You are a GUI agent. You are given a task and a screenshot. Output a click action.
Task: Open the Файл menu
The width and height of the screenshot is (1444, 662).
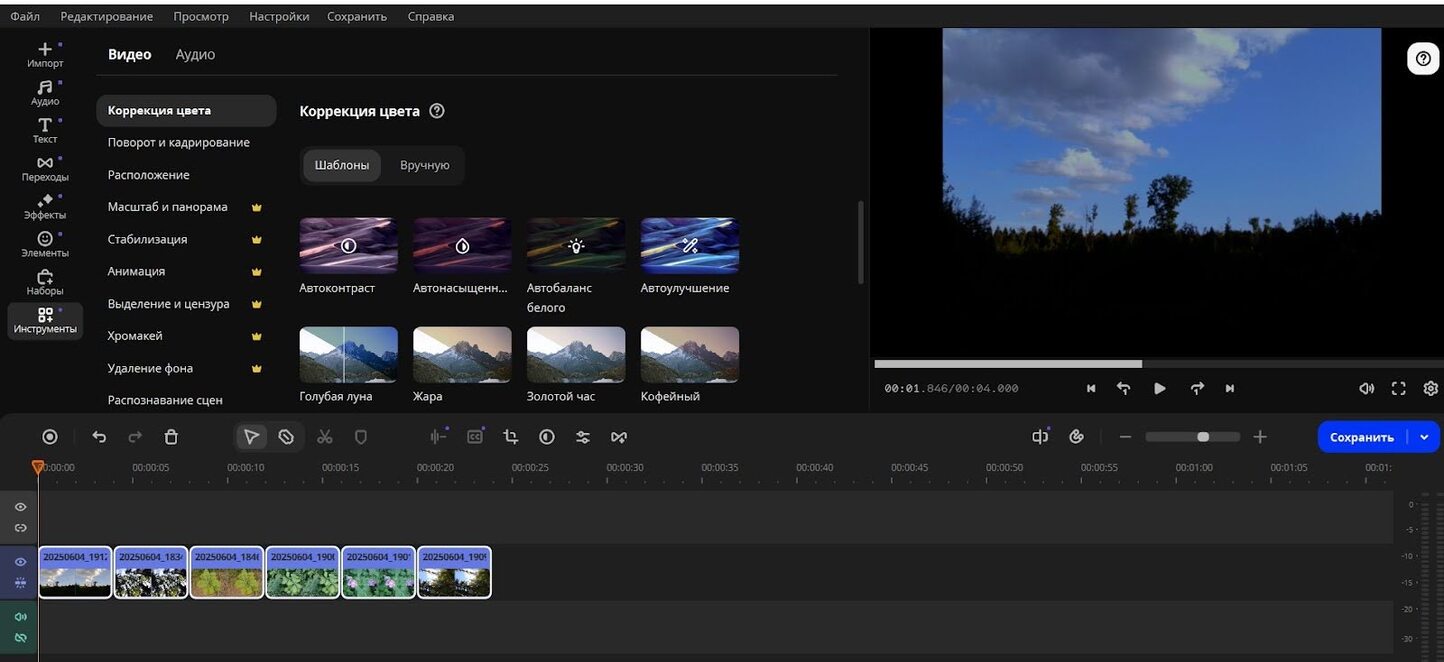coord(25,16)
